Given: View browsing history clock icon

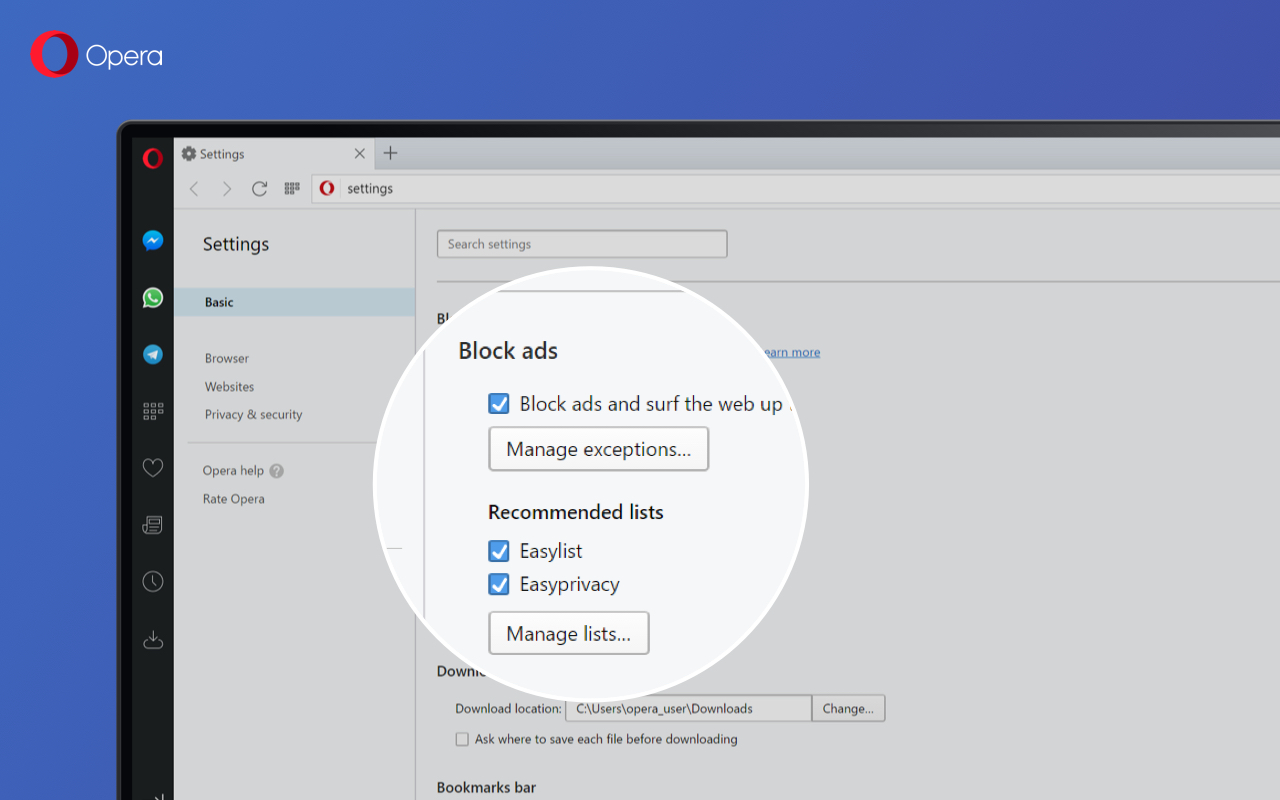Looking at the screenshot, I should [x=153, y=581].
